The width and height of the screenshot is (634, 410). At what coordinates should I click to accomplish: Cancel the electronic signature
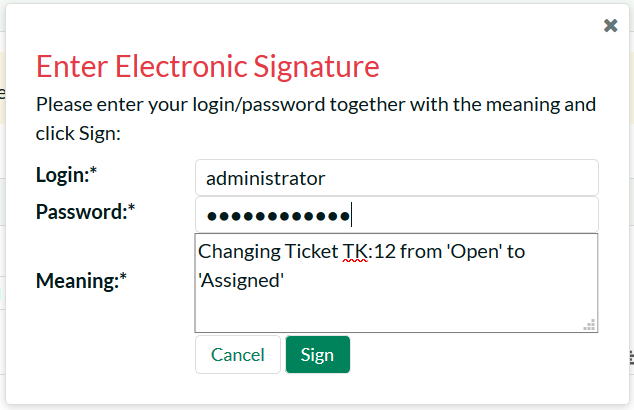[x=238, y=355]
